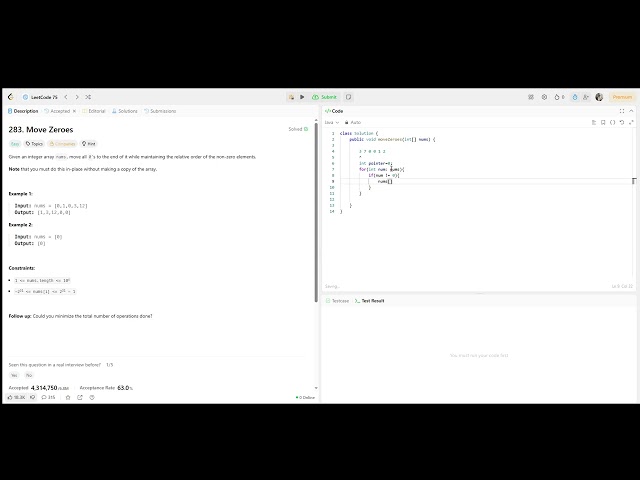
Task: Click the Easy difficulty tag
Action: point(15,144)
